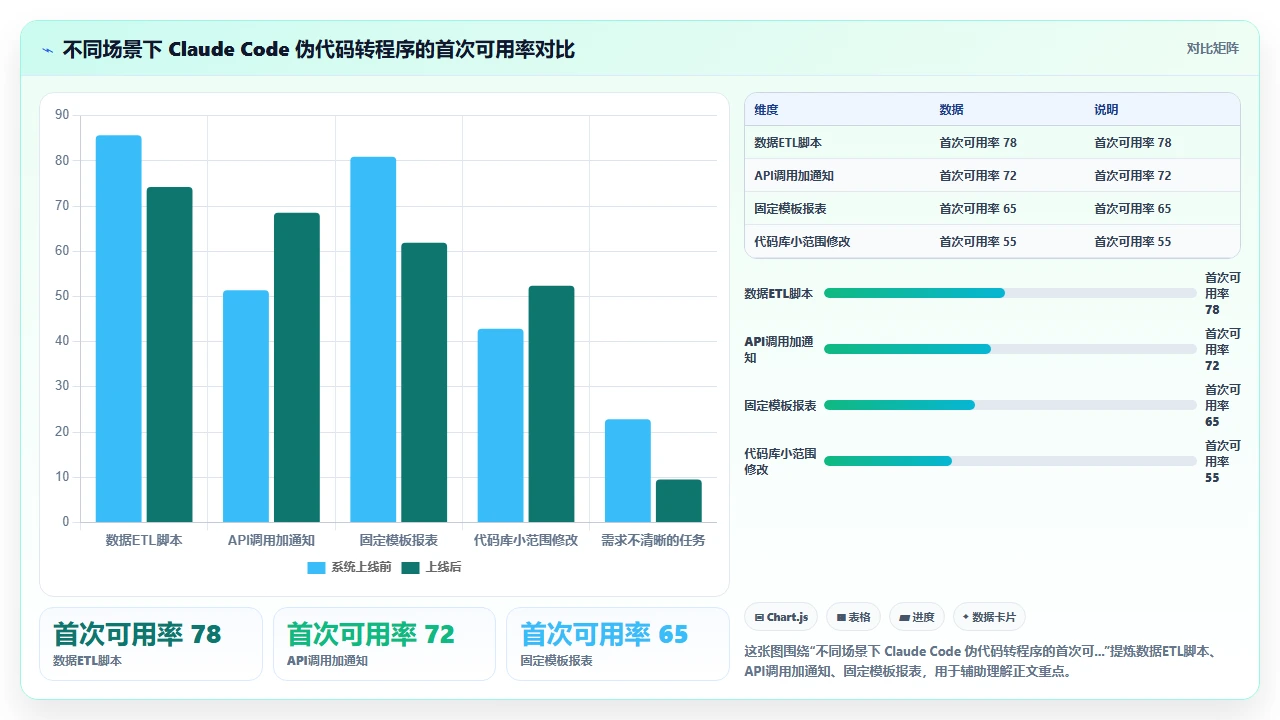1280x720 pixels.
Task: Toggle the 上线后 legend swatch
Action: coord(410,568)
